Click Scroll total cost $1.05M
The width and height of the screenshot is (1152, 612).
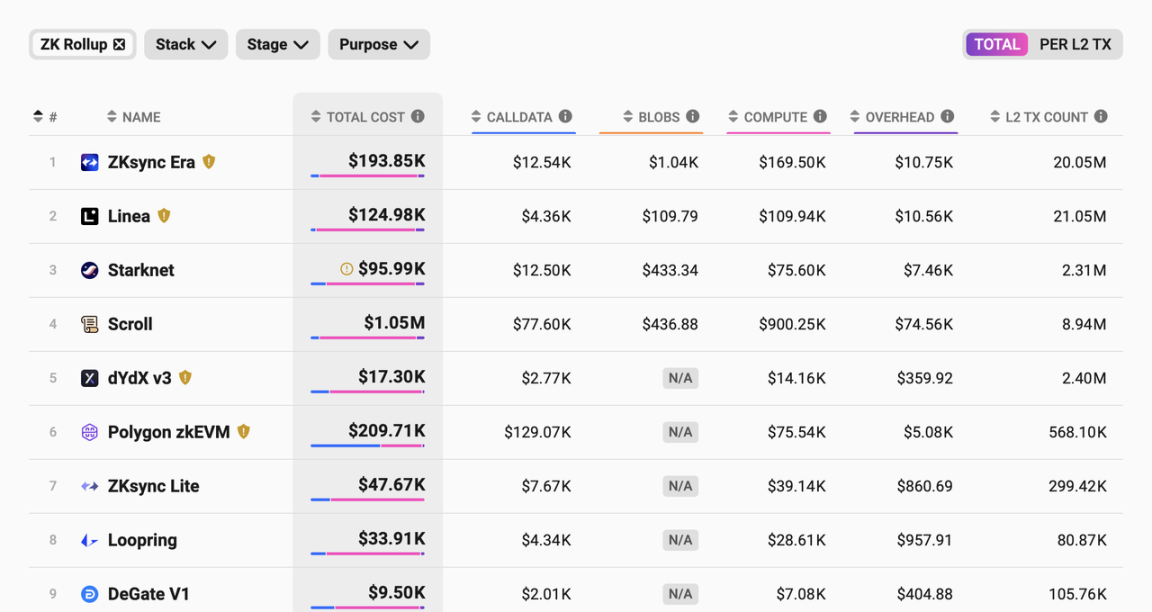point(395,323)
